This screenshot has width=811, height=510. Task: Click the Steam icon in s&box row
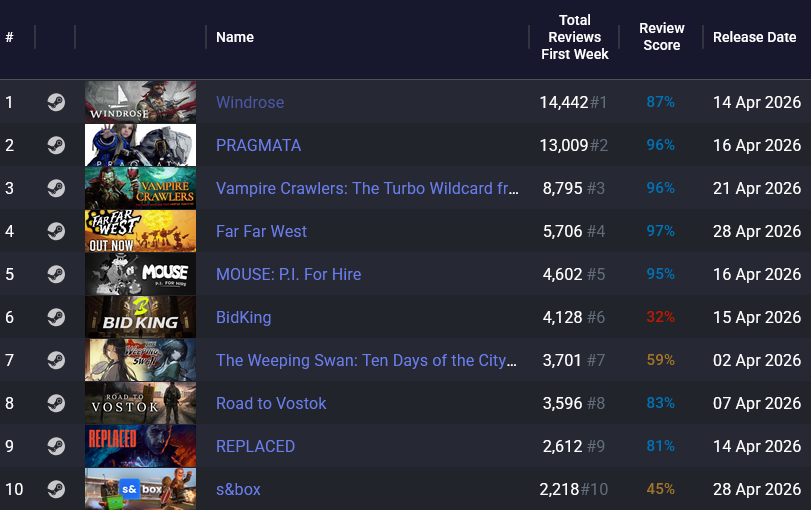click(x=56, y=489)
